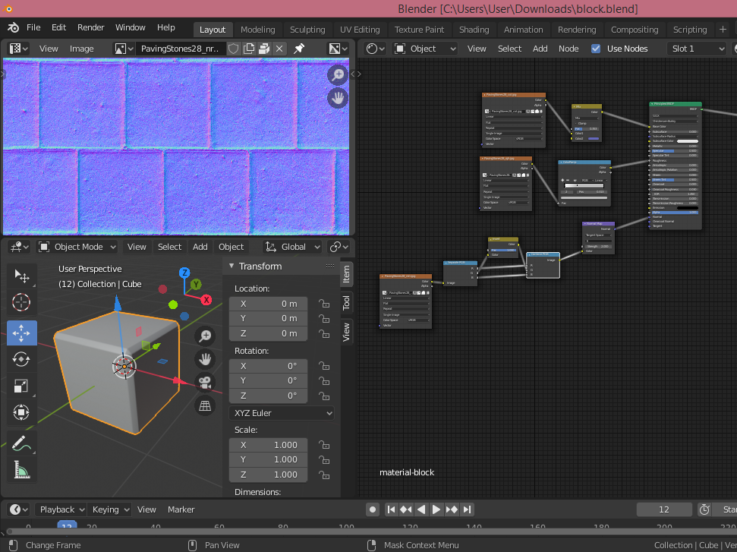Select the Annotate pencil tool
Viewport: 737px width, 552px height.
pos(22,443)
